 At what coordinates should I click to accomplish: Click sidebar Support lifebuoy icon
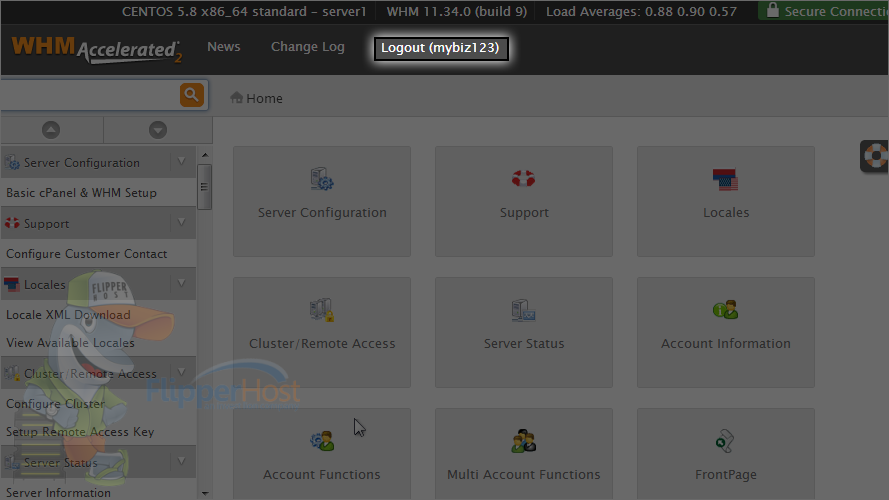coord(12,223)
